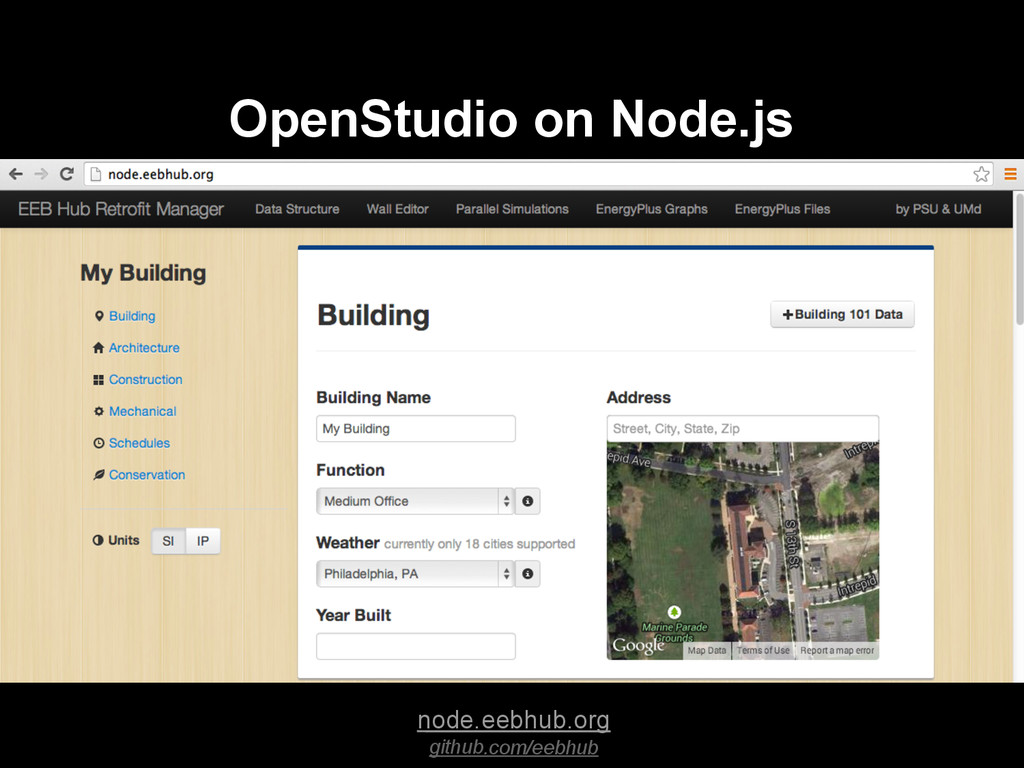The width and height of the screenshot is (1024, 768).
Task: Click the gear icon beside Mechanical
Action: pos(99,411)
